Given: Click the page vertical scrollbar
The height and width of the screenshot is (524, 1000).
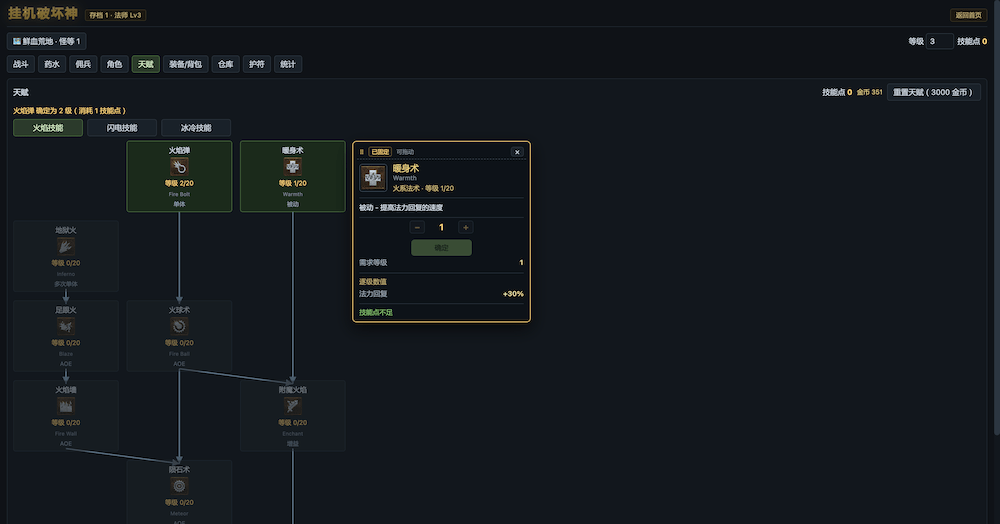Looking at the screenshot, I should [x=997, y=217].
